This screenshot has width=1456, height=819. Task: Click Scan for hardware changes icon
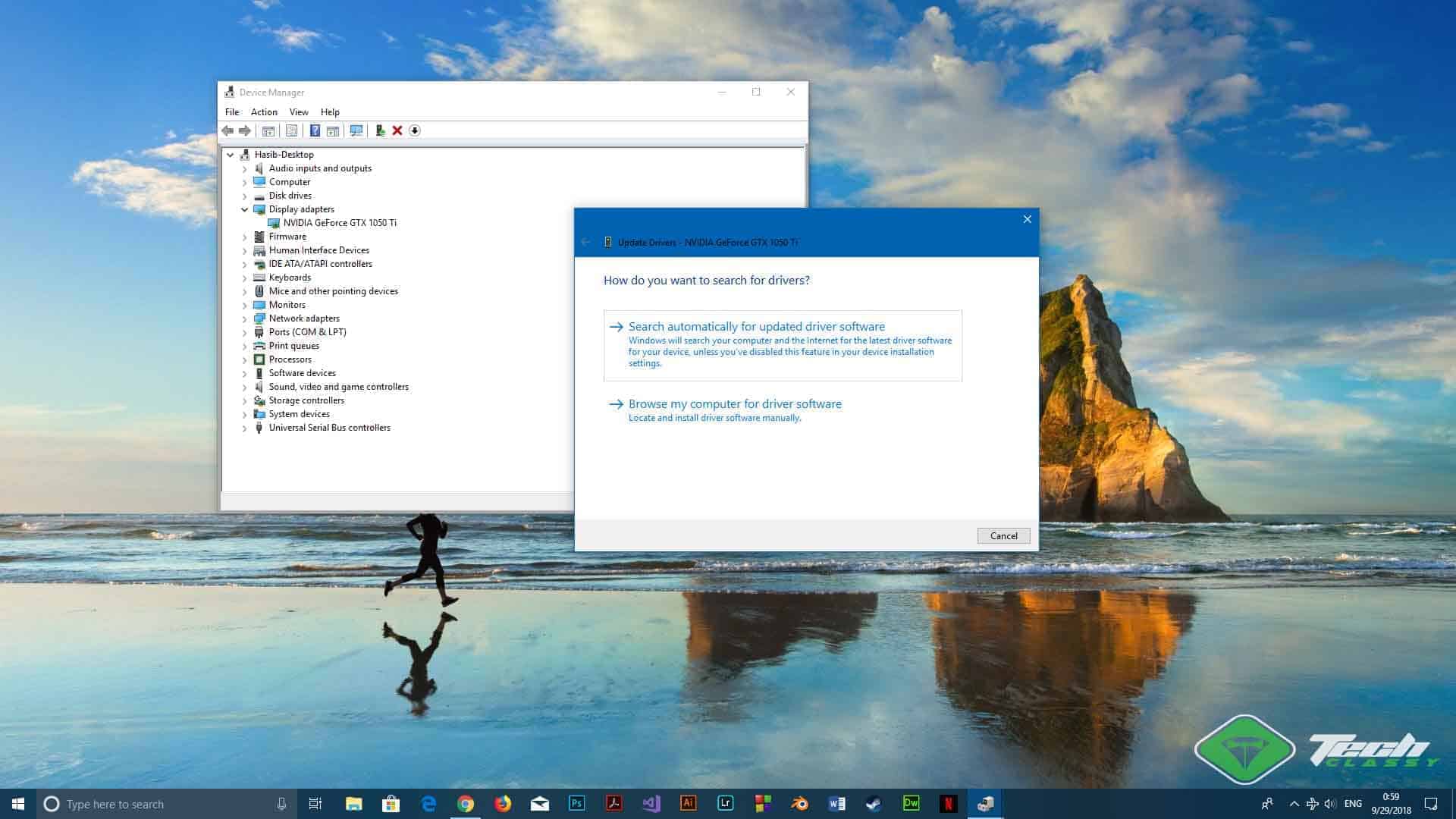click(356, 130)
